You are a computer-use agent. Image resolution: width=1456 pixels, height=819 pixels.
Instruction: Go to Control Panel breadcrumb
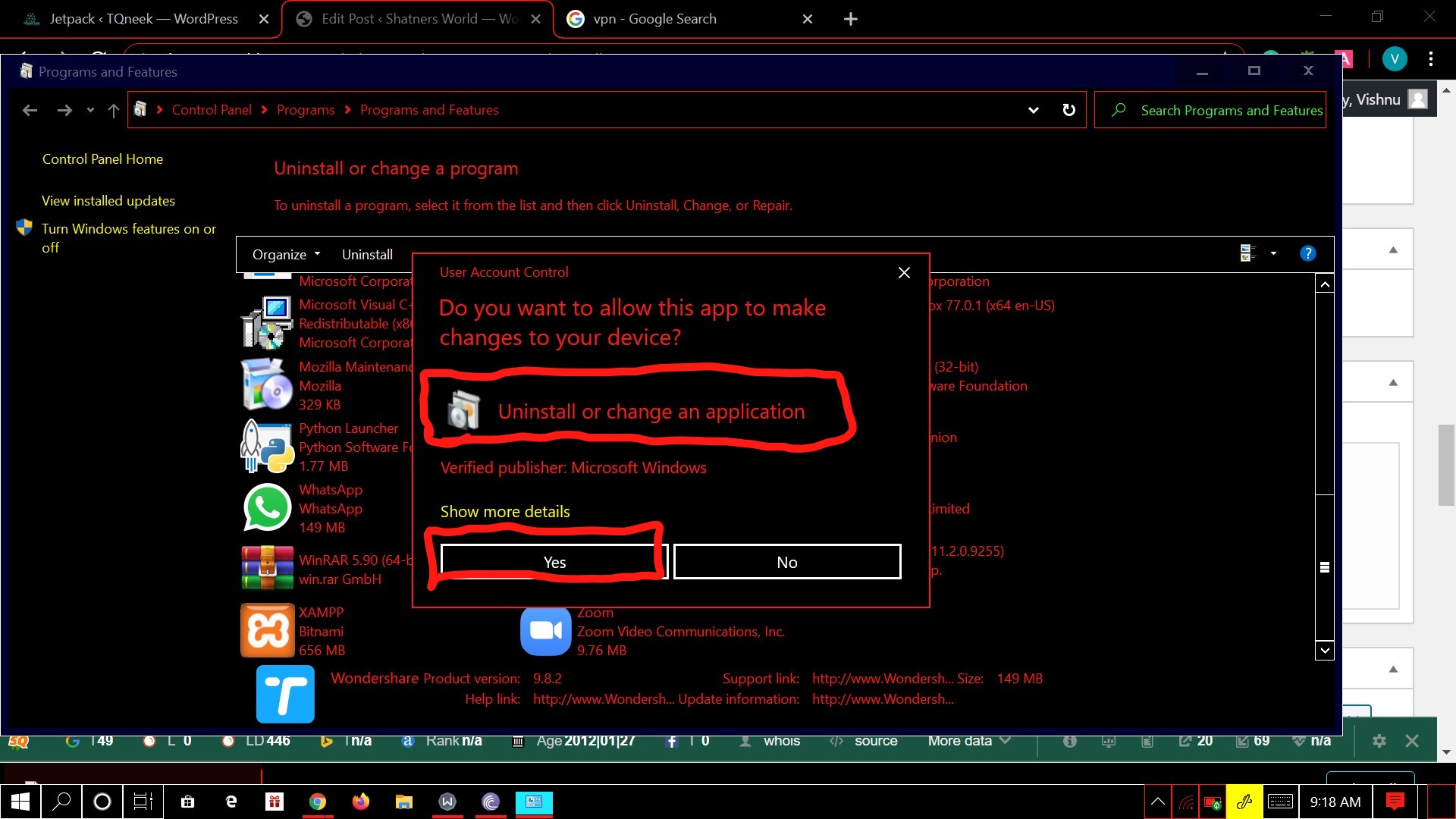[212, 110]
